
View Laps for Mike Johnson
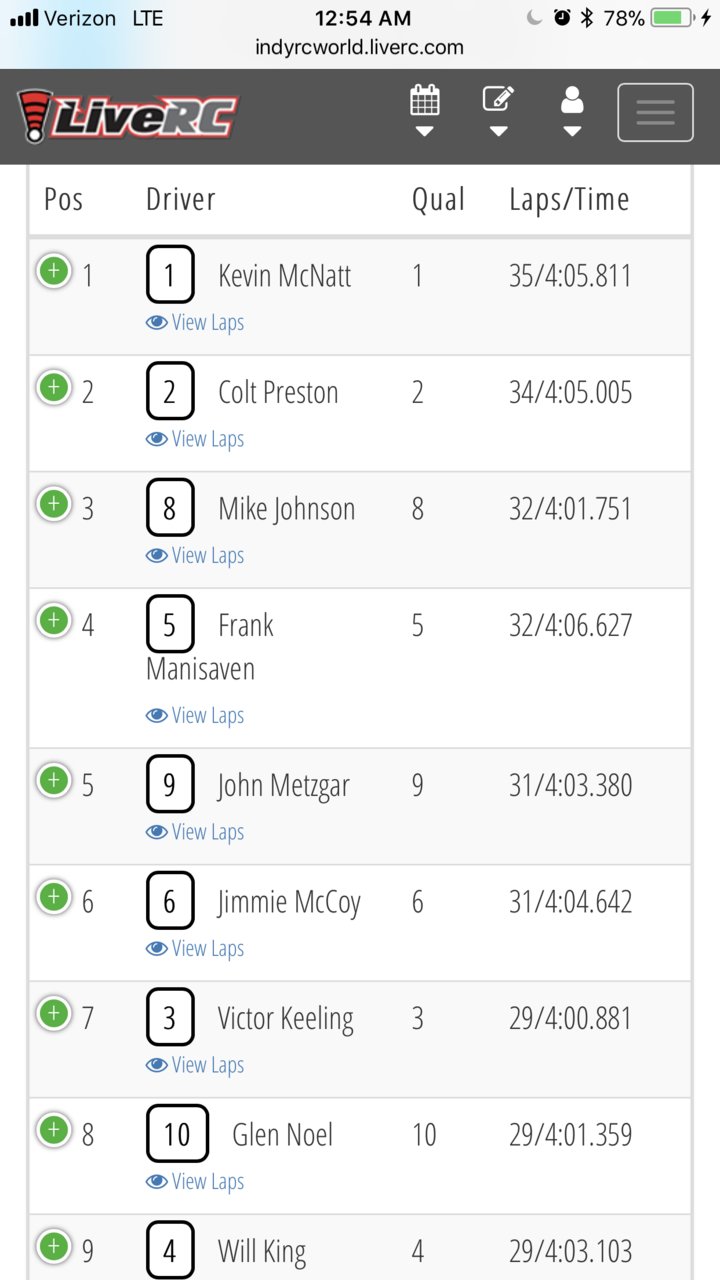[x=195, y=555]
